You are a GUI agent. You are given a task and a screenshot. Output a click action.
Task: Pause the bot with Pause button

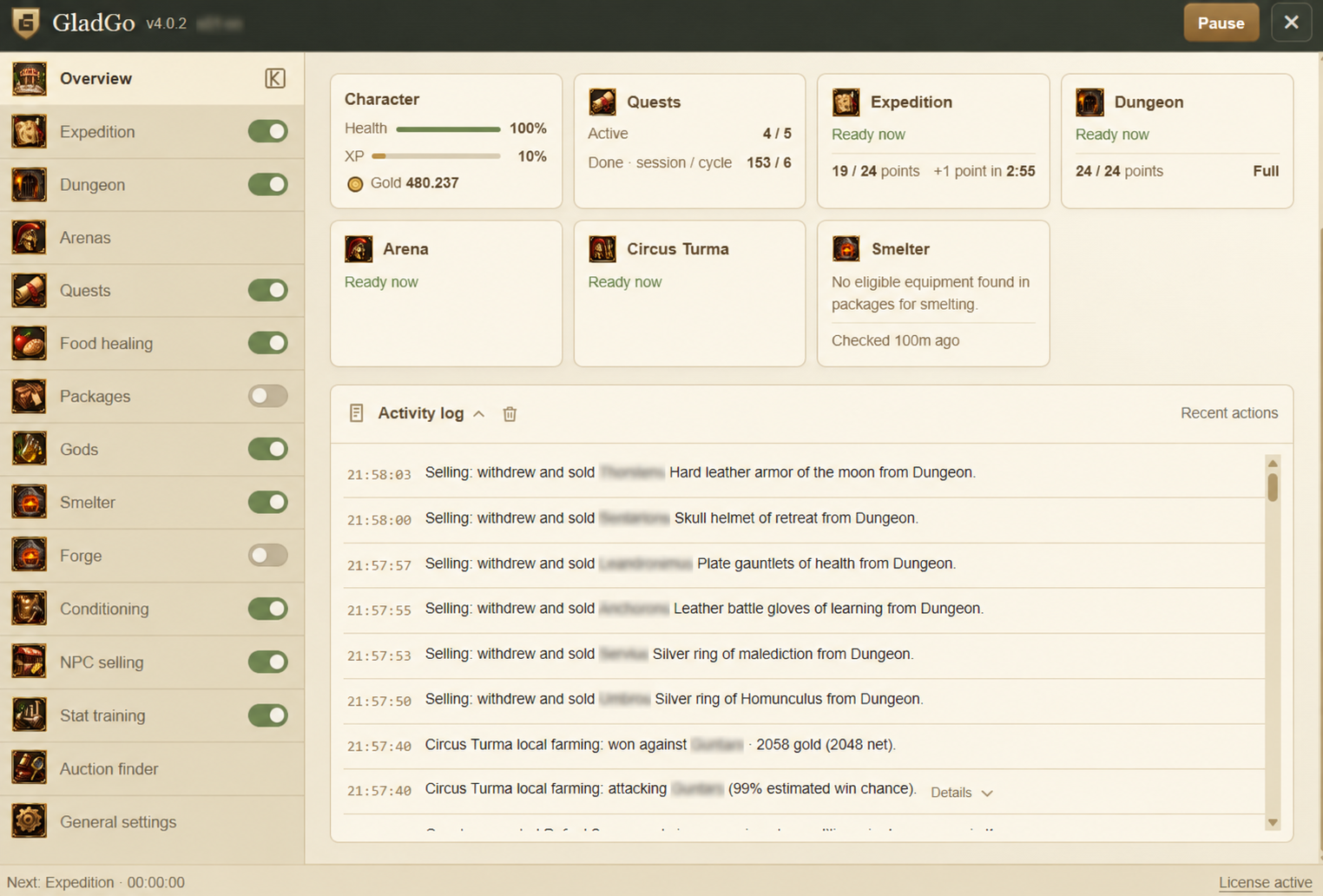point(1221,23)
